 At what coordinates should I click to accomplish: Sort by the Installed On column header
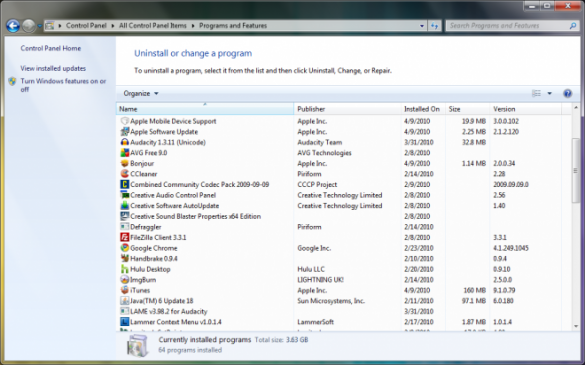coord(423,109)
